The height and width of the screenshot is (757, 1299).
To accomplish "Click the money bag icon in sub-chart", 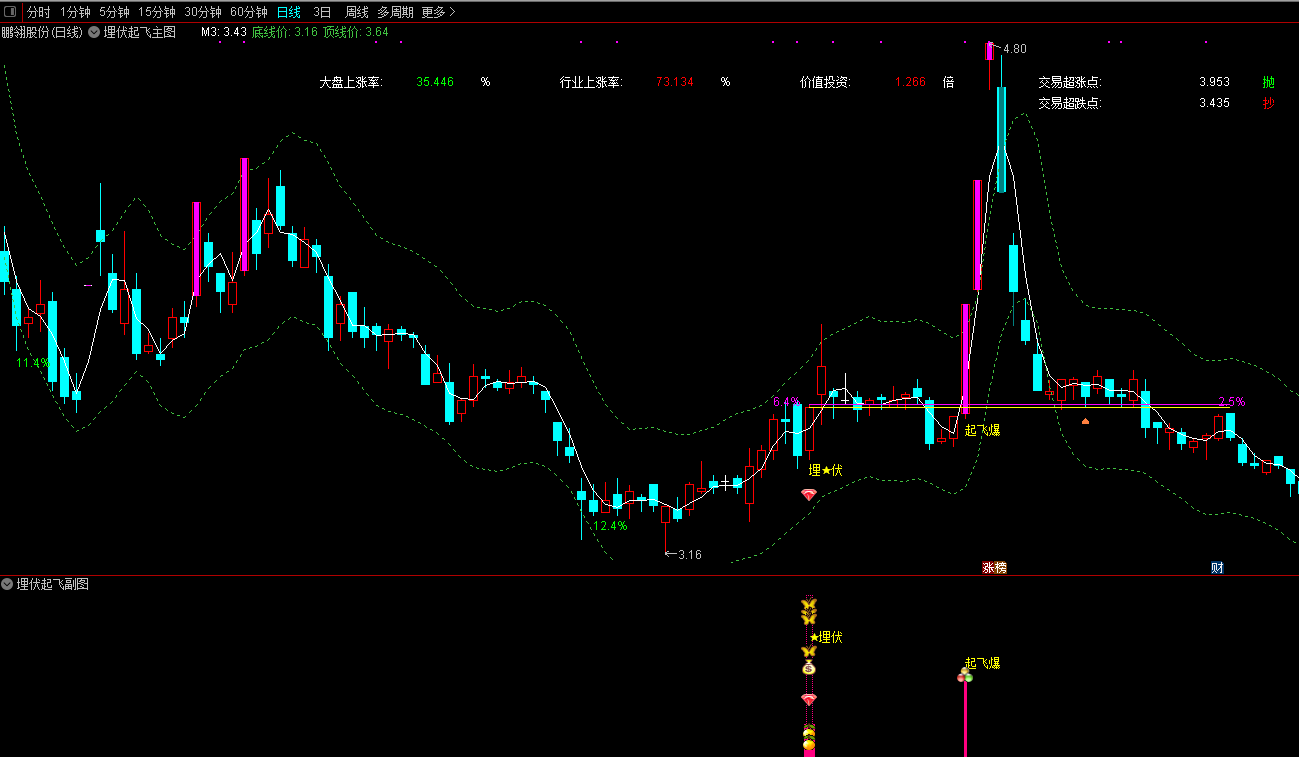I will 808,667.
